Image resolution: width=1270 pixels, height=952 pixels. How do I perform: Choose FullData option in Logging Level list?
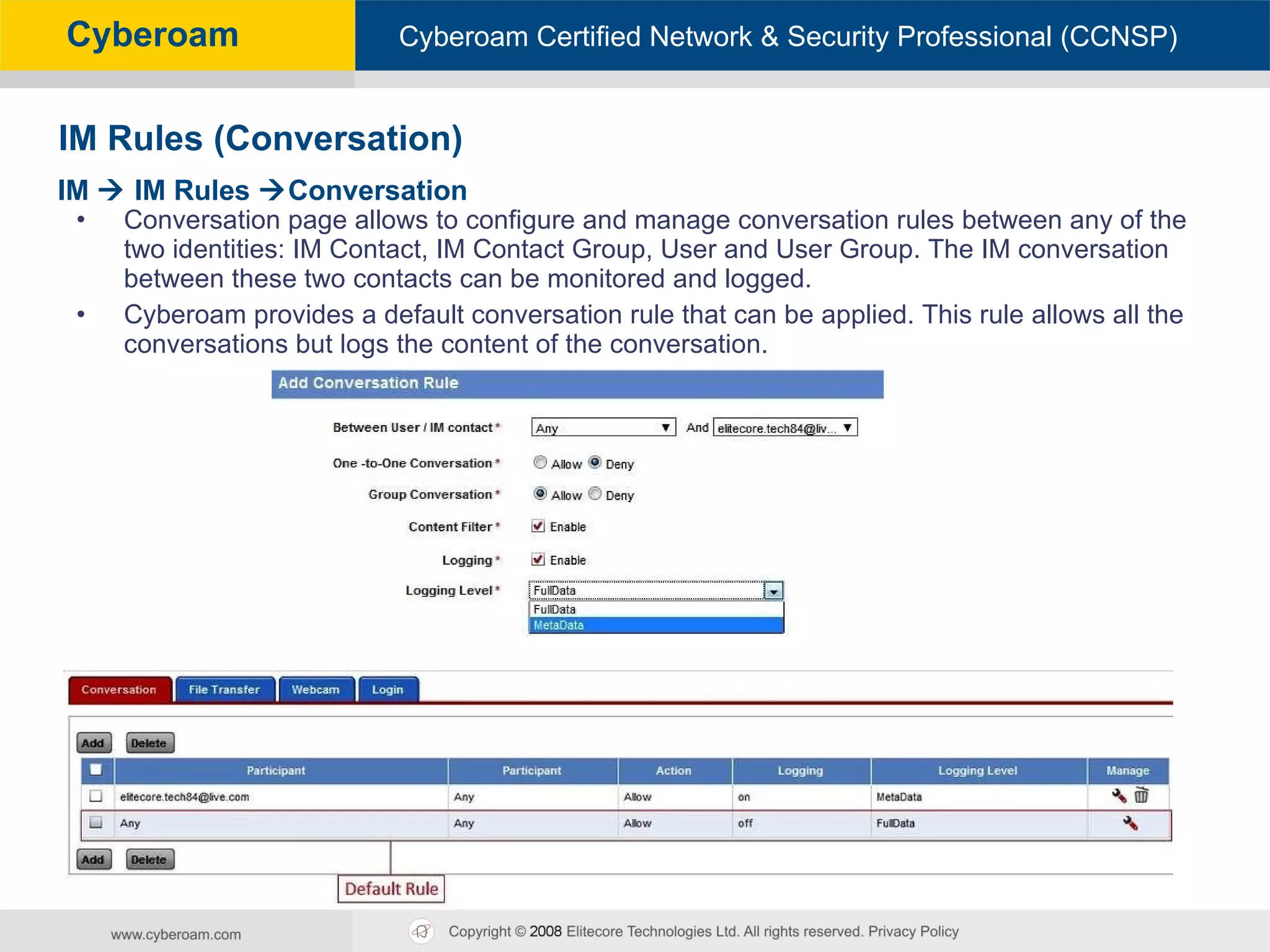656,609
